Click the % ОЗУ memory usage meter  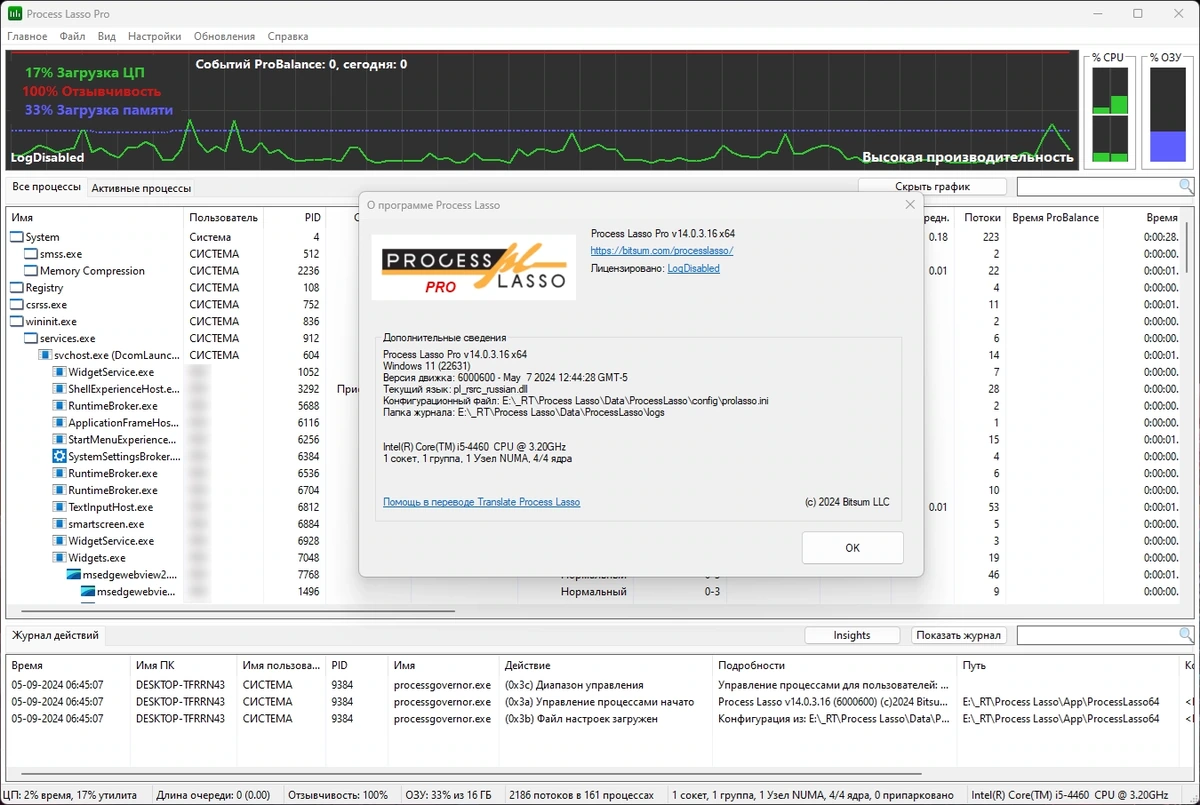click(x=1167, y=115)
